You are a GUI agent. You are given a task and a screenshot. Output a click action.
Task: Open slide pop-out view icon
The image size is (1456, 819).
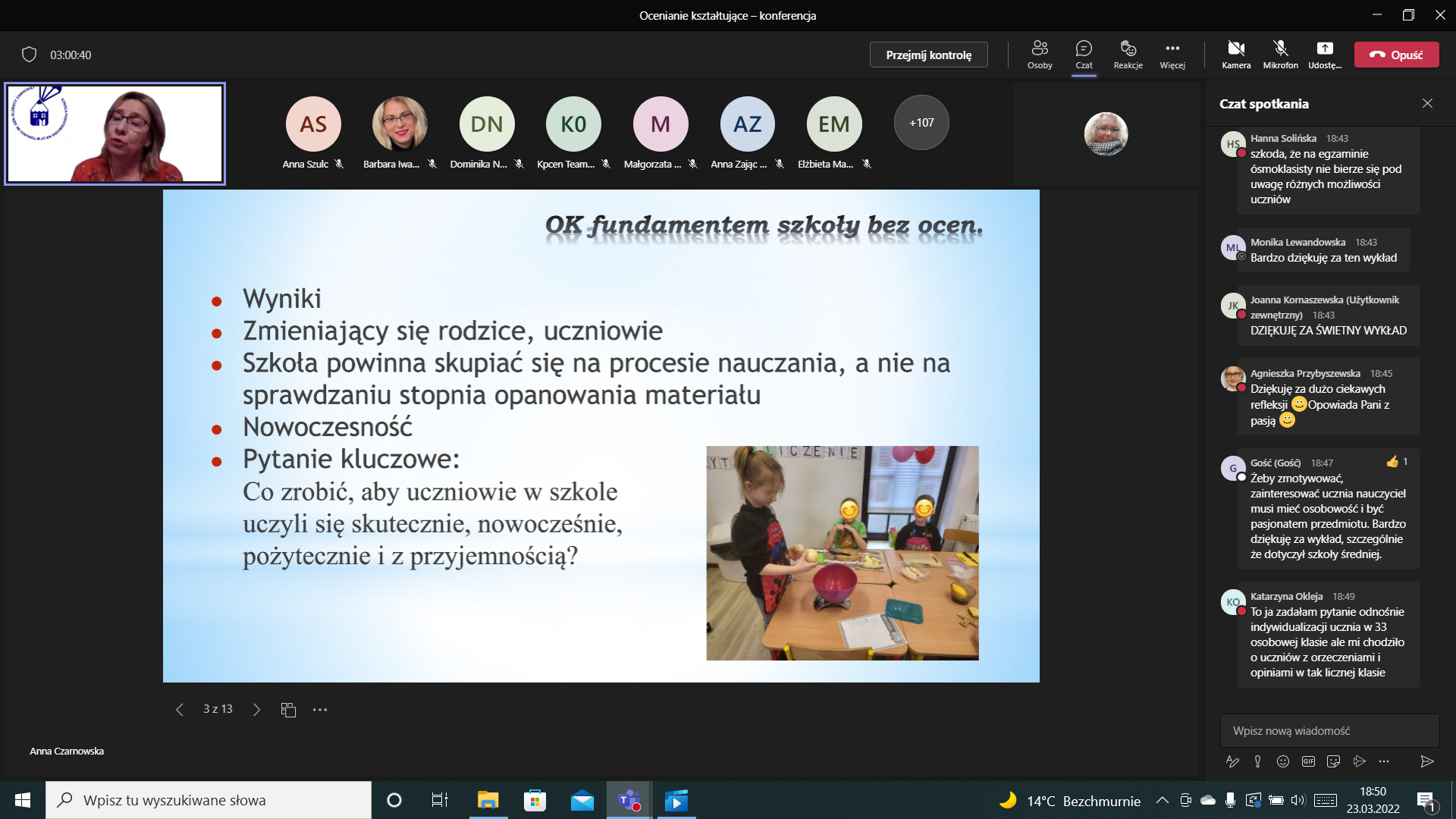click(288, 710)
